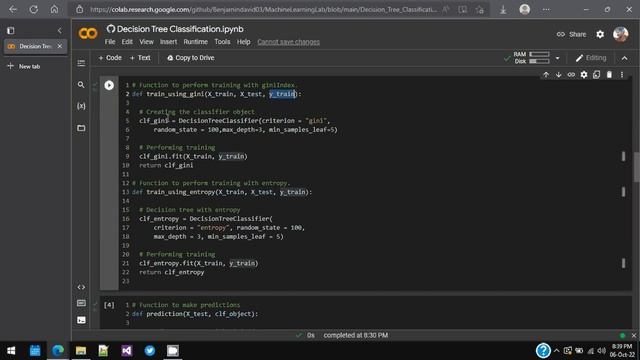640x360 pixels.
Task: Delete the current cell with trash icon
Action: pyautogui.click(x=609, y=75)
